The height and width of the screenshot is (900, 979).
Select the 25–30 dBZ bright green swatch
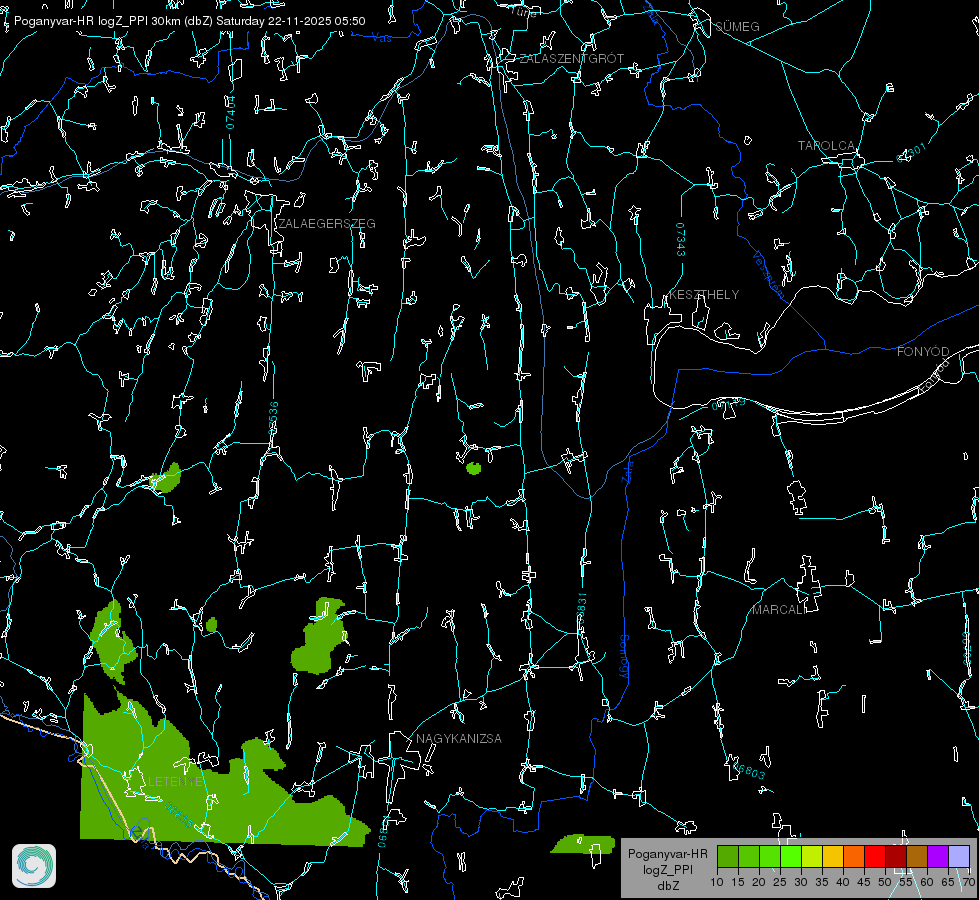pyautogui.click(x=791, y=856)
